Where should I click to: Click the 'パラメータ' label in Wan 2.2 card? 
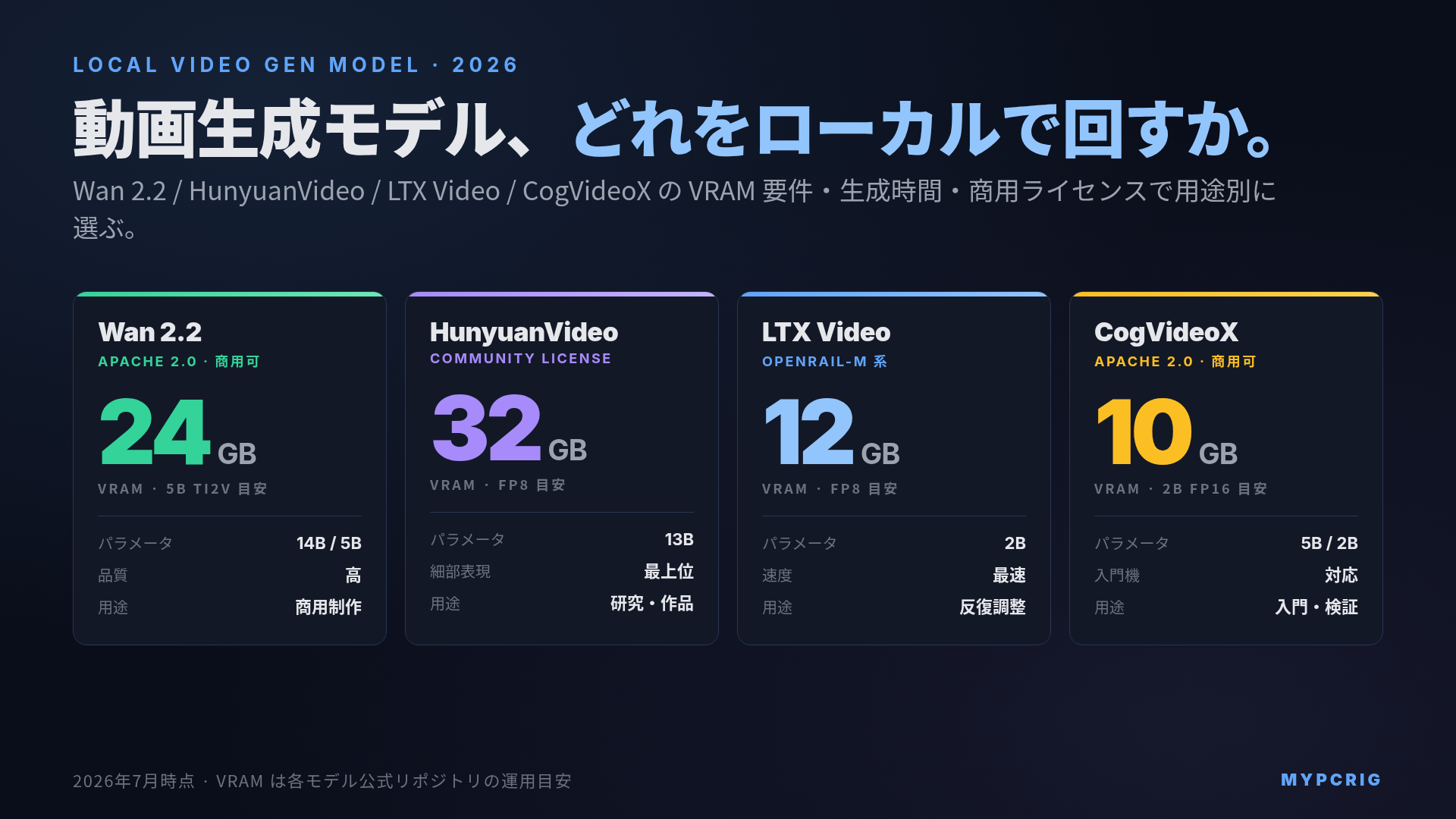click(136, 544)
